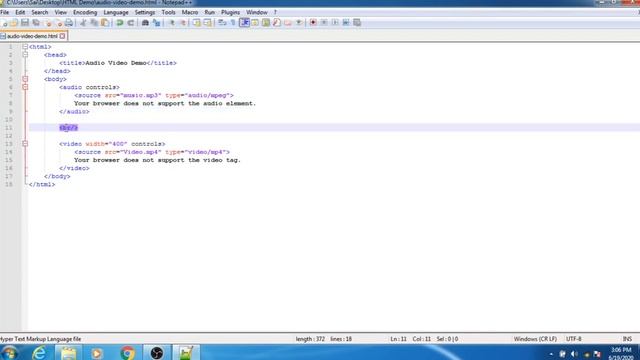Image resolution: width=640 pixels, height=360 pixels.
Task: Click the volume speaker tray icon
Action: pyautogui.click(x=574, y=354)
